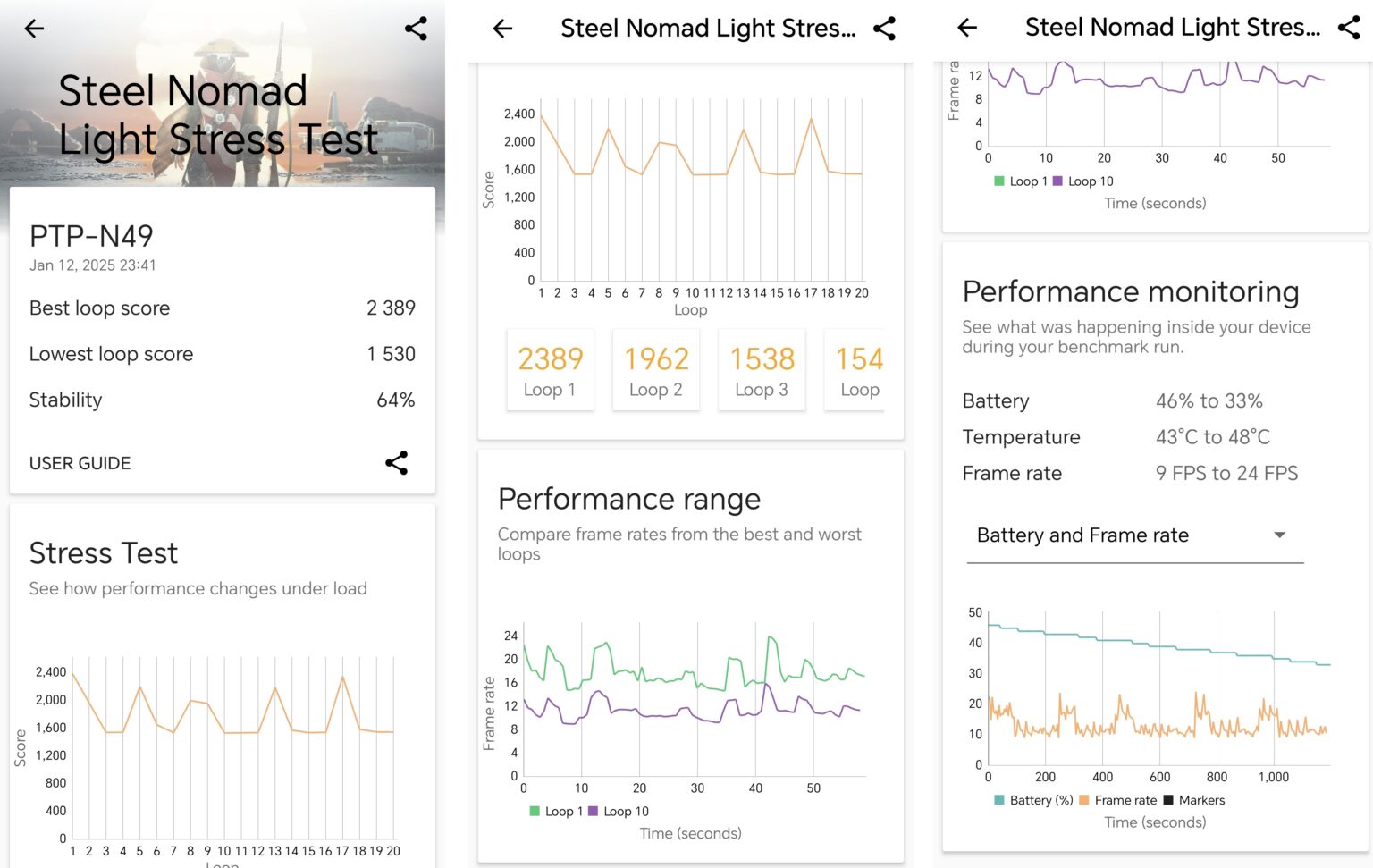The height and width of the screenshot is (868, 1373).
Task: Tap Temperature value 43°C to 48°C
Action: 1212,437
